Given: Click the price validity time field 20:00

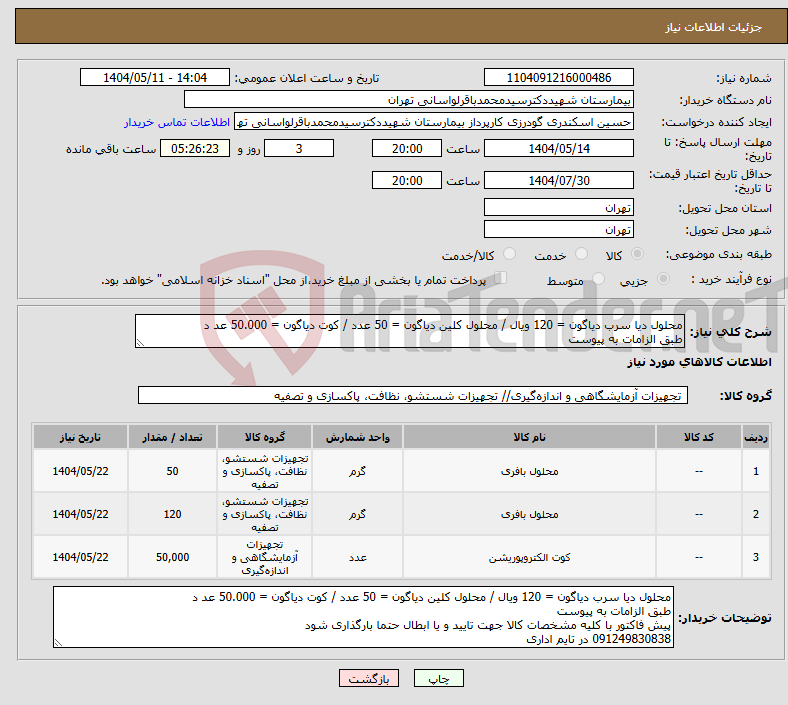Looking at the screenshot, I should pyautogui.click(x=407, y=180).
